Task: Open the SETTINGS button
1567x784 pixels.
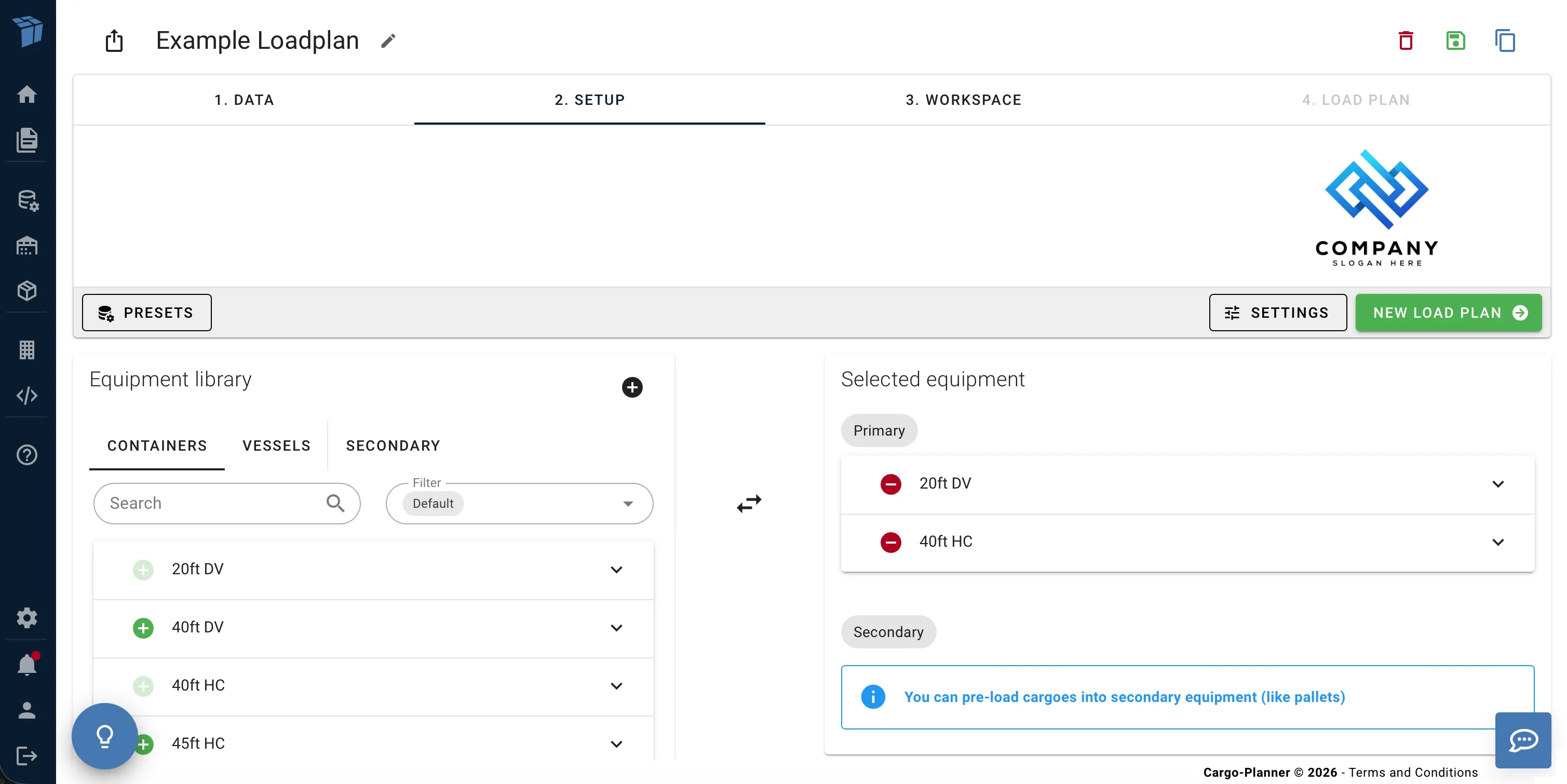Action: 1277,313
